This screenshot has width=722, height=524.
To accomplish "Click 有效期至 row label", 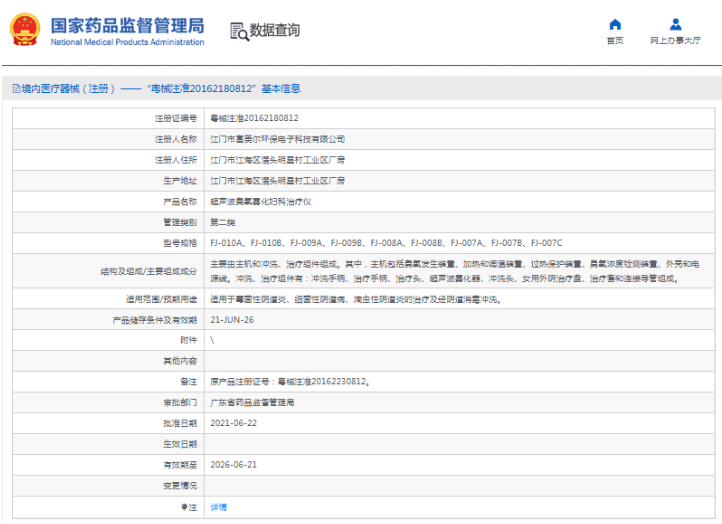I will coord(180,465).
